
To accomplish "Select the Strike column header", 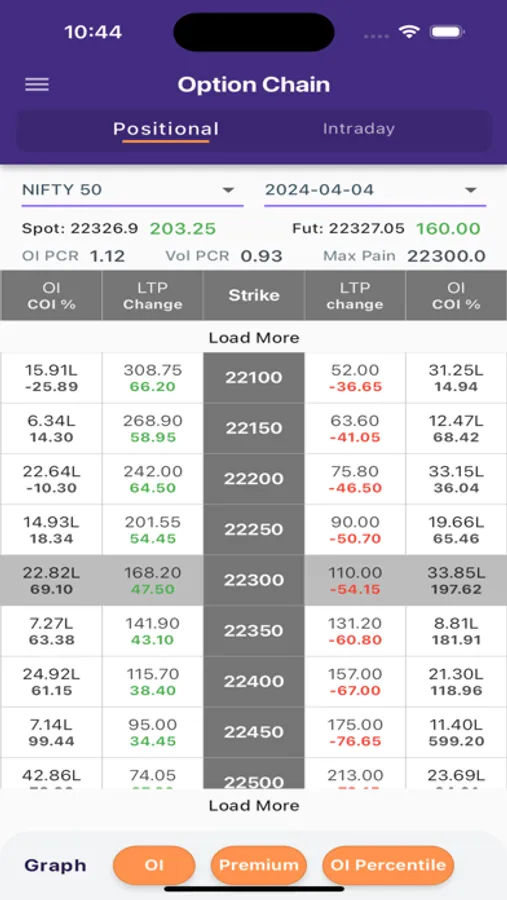I will pos(254,295).
